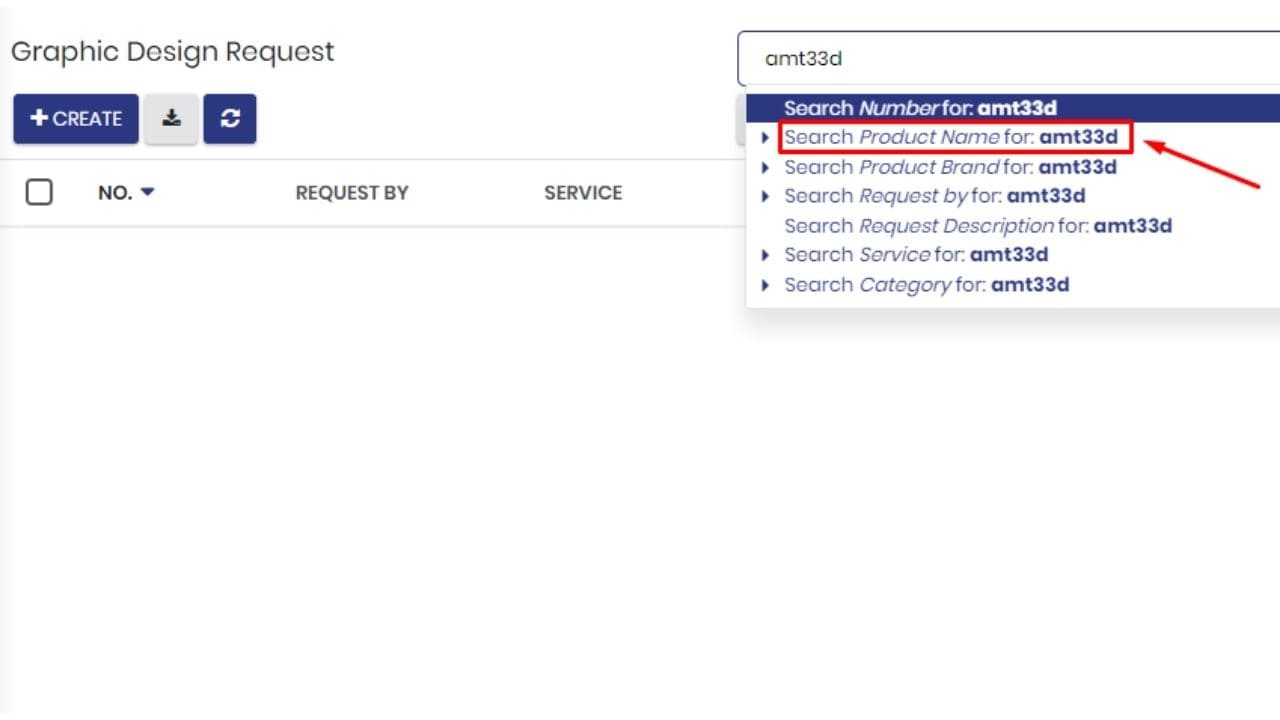The image size is (1280, 720).
Task: Pick Search Service for amt33d
Action: pyautogui.click(x=916, y=255)
